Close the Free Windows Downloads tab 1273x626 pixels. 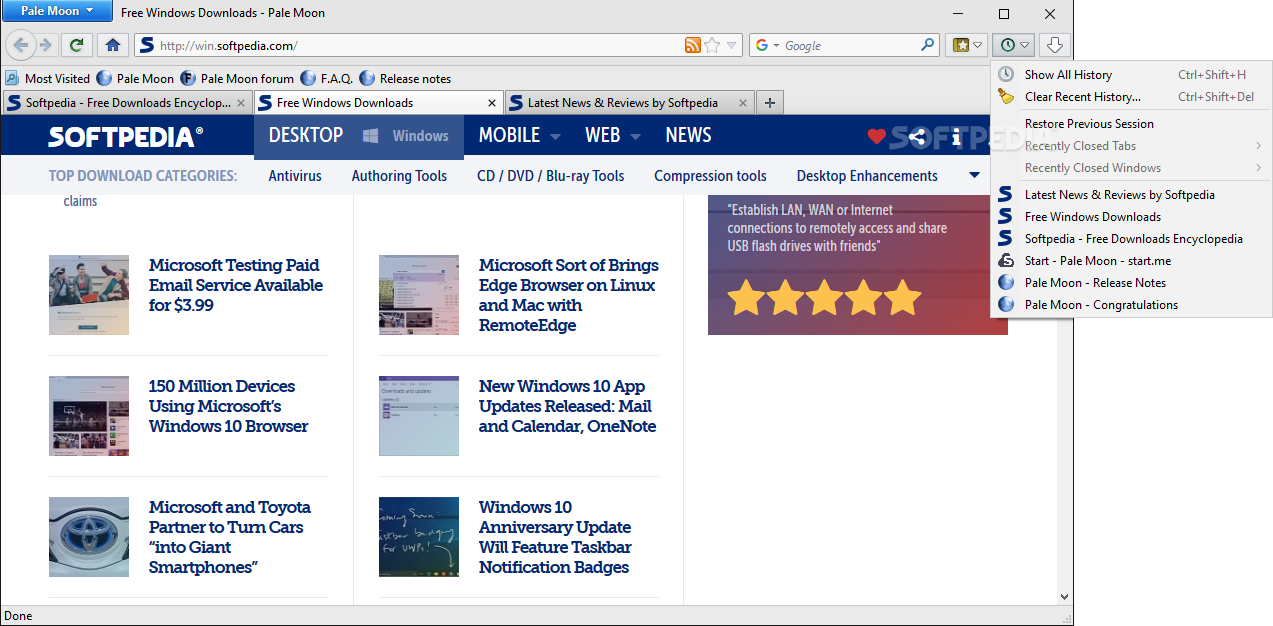[x=492, y=103]
